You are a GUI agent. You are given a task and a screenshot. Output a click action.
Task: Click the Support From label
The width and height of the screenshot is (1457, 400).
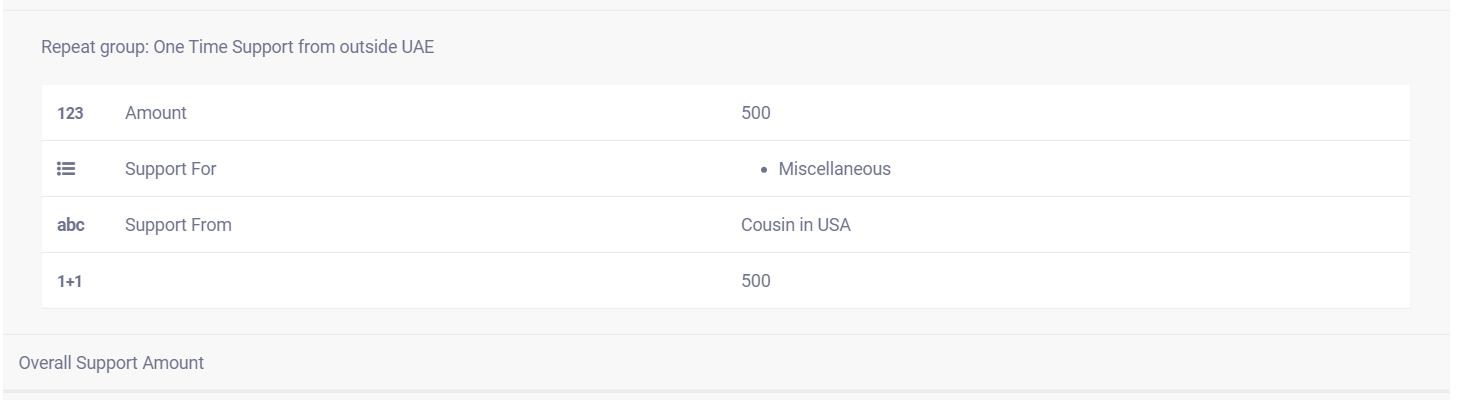click(x=178, y=225)
